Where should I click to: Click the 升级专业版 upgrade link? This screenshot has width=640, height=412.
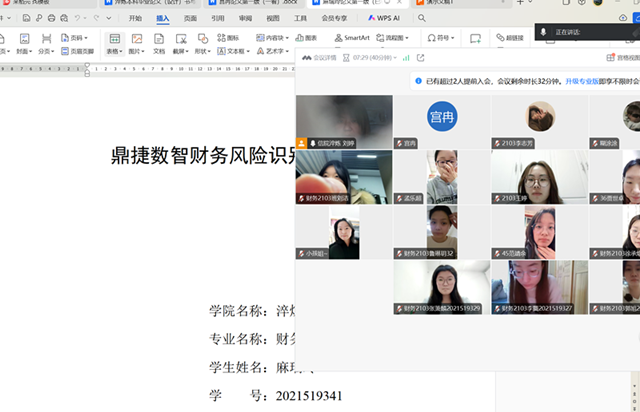(582, 81)
